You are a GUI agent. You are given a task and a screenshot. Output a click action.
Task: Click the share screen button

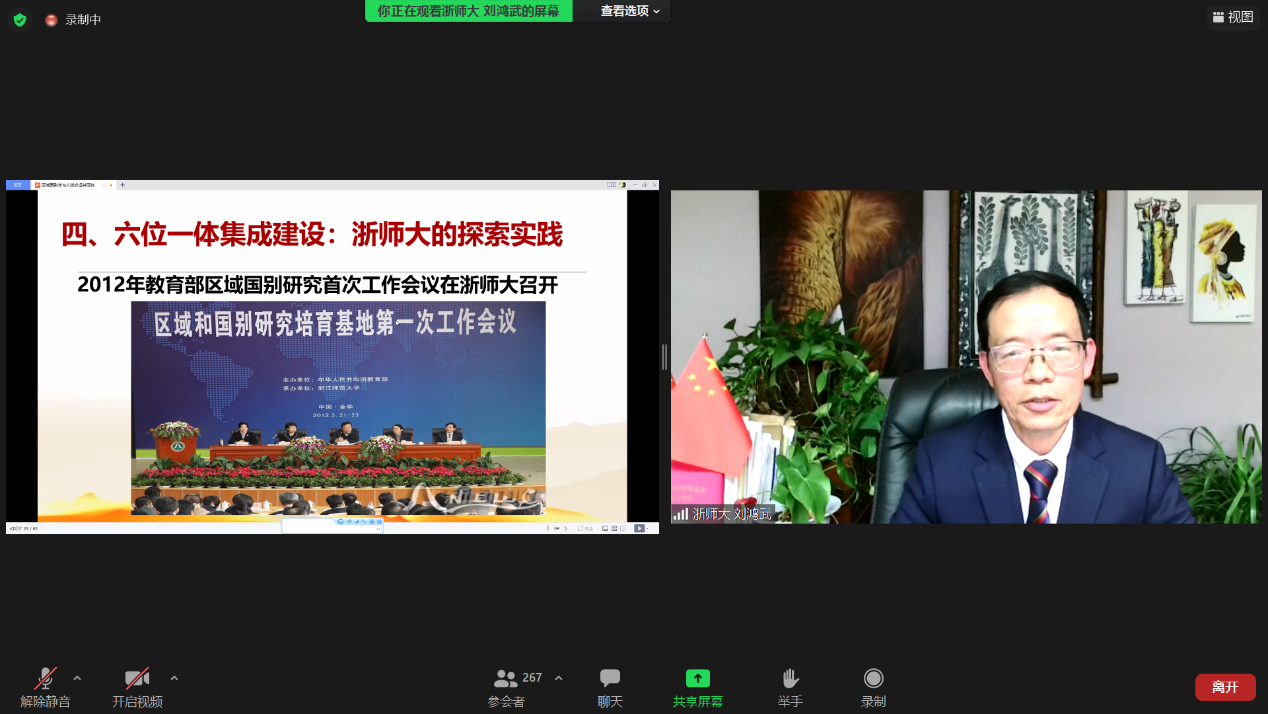coord(697,688)
